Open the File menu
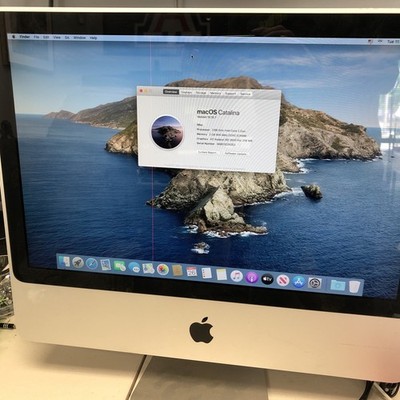The height and width of the screenshot is (400, 400). 36,37
